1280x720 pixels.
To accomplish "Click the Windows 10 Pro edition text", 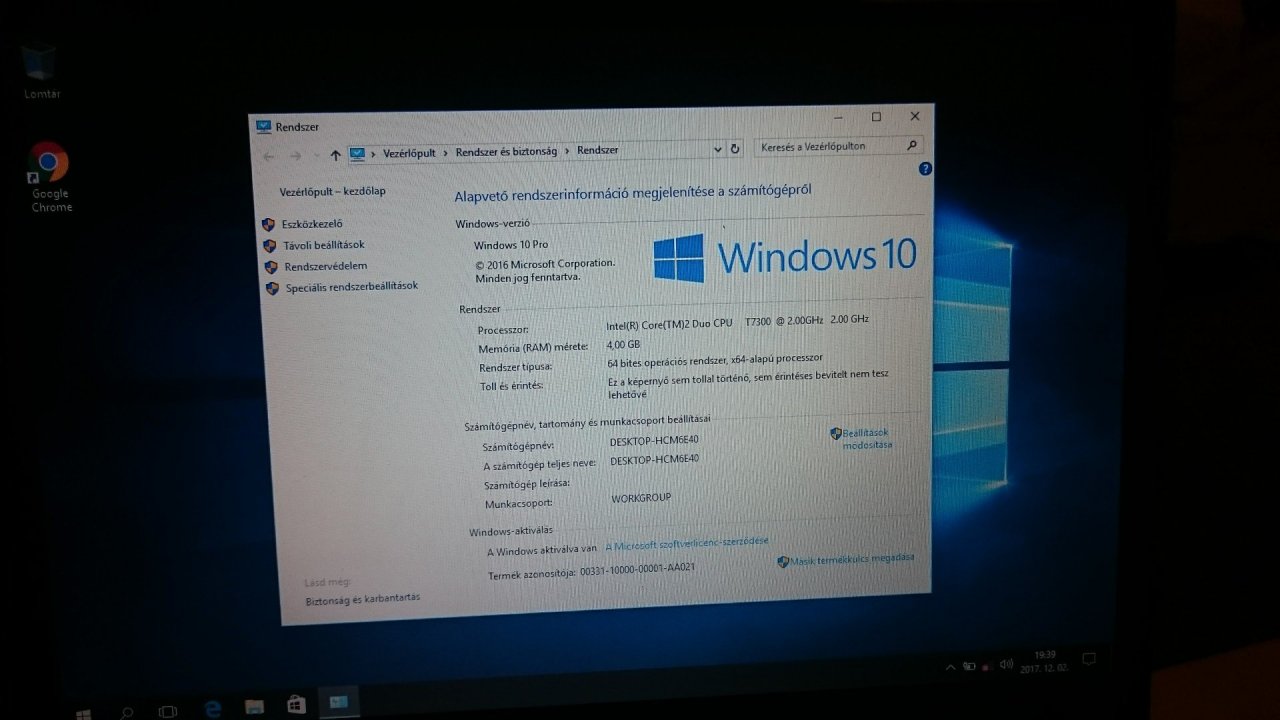I will click(x=511, y=245).
